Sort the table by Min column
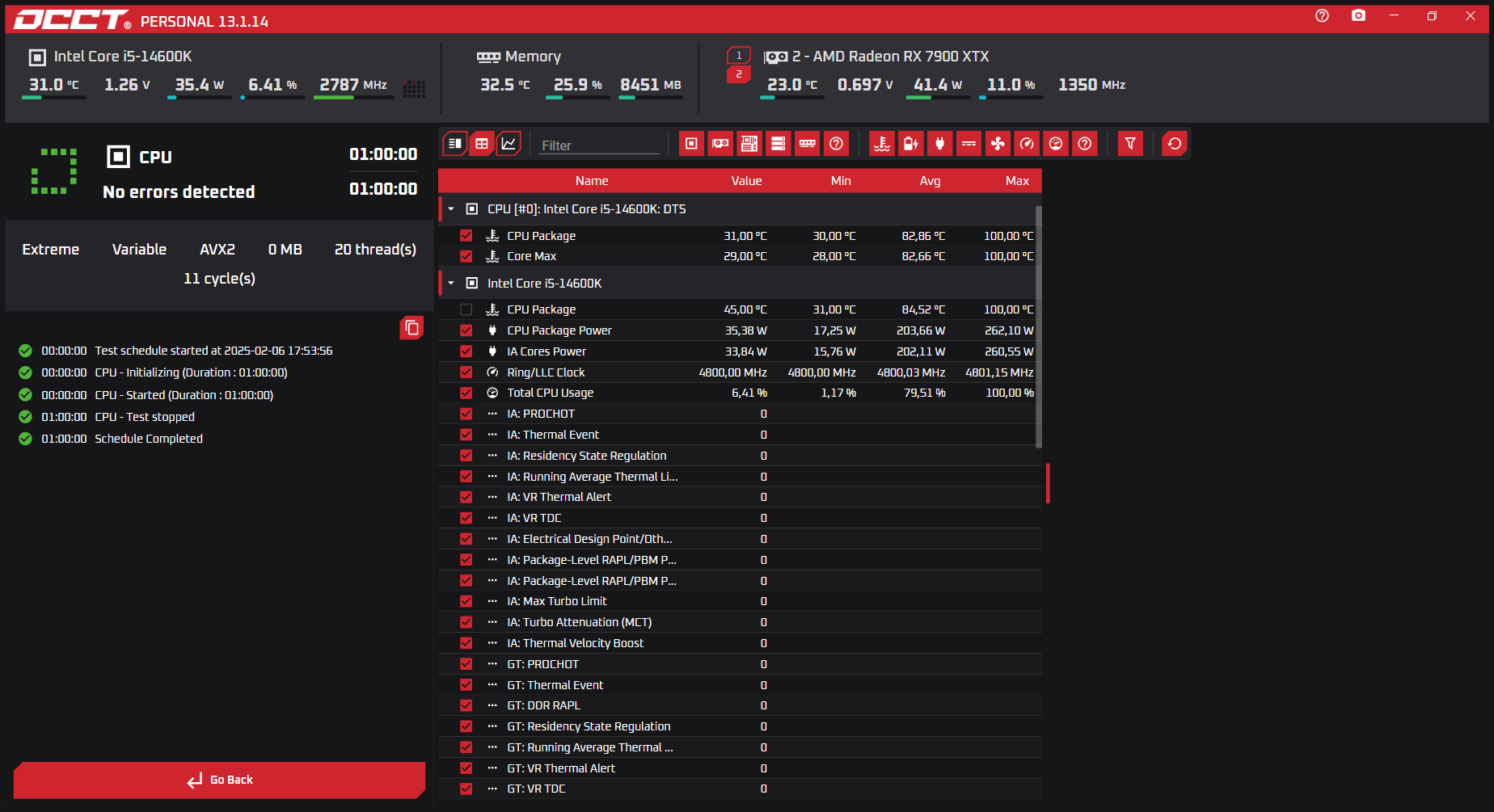This screenshot has height=812, width=1494. coord(841,181)
